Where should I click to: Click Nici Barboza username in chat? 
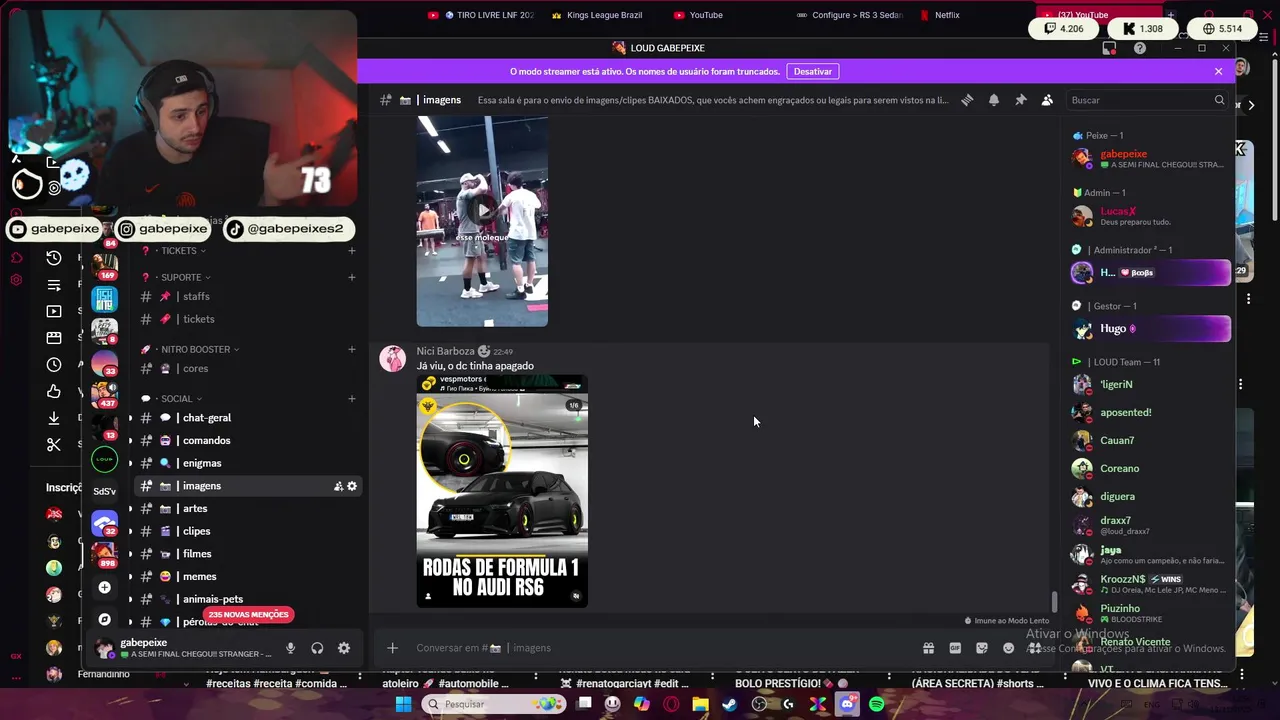(446, 351)
